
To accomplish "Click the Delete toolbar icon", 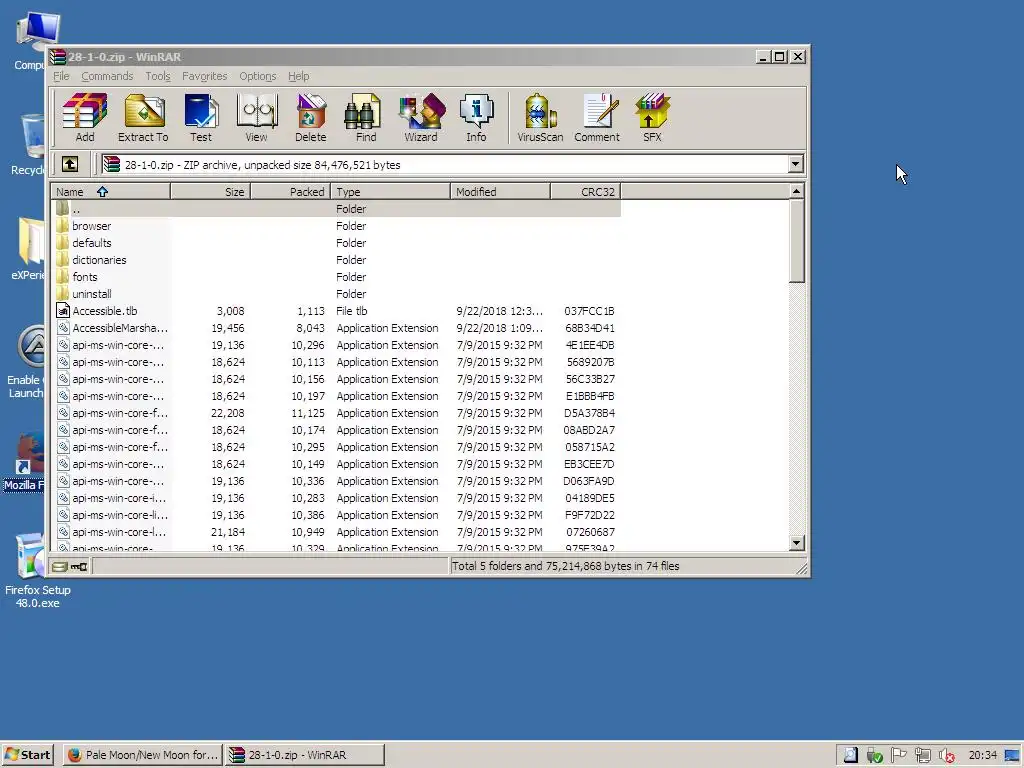I will coord(310,118).
